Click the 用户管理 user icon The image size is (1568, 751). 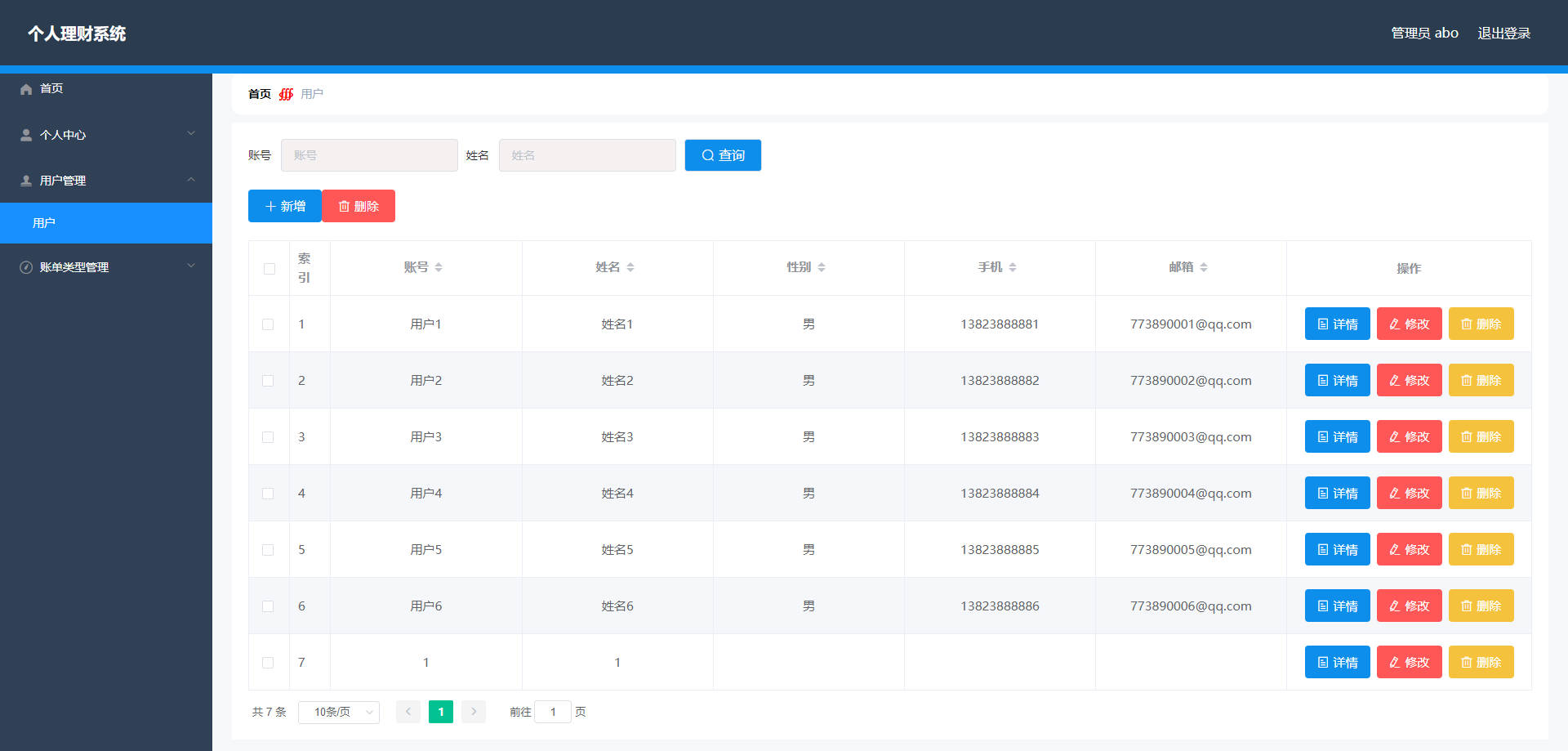coord(26,181)
